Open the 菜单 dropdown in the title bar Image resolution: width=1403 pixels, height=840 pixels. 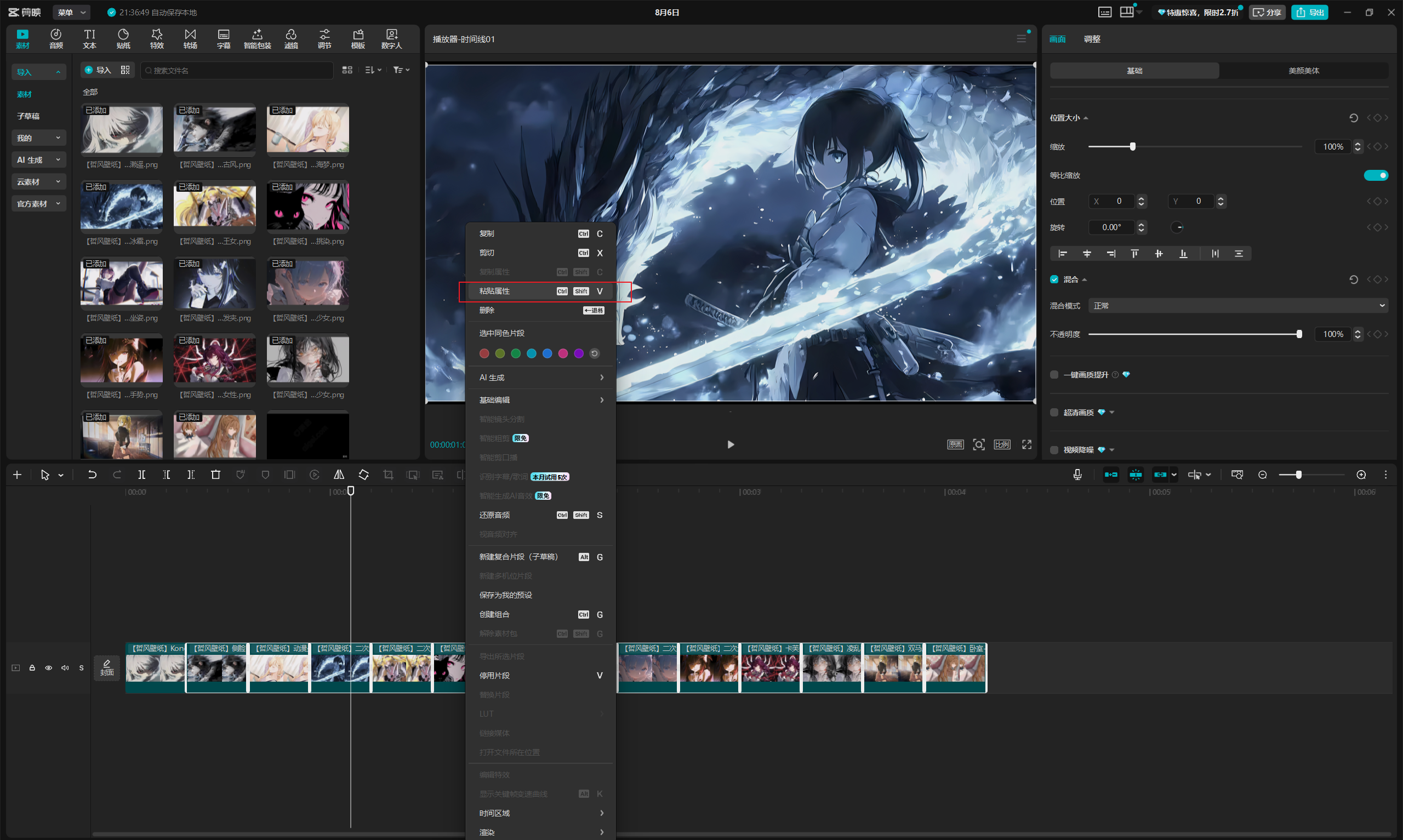71,13
